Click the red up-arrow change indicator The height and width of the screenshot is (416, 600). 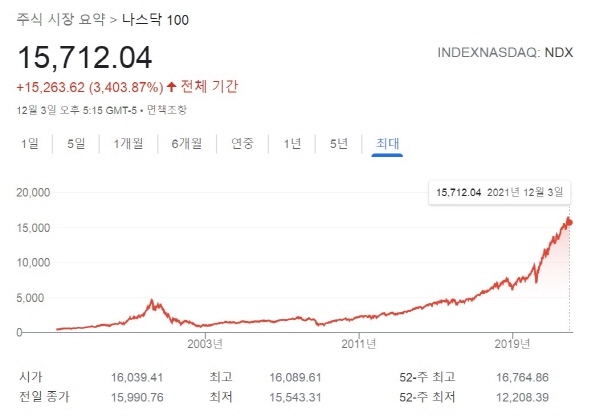click(x=171, y=87)
